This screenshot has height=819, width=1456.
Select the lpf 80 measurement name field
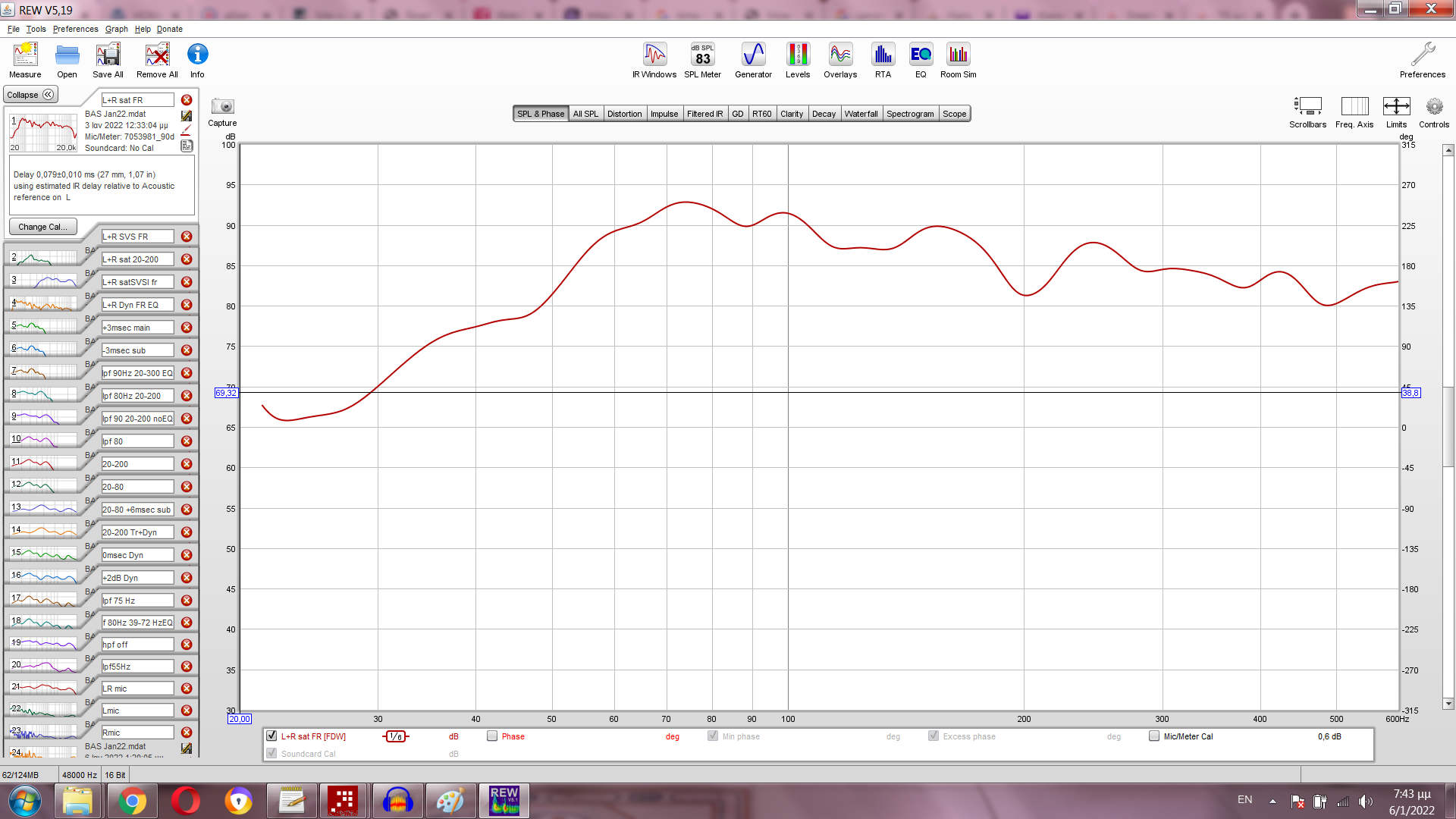click(137, 441)
